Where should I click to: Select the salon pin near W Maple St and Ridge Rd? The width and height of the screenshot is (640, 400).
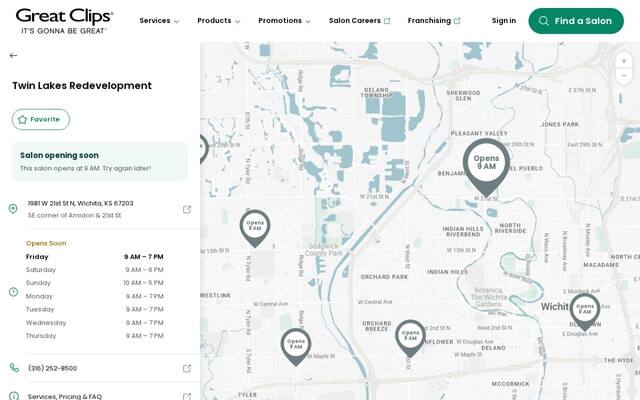(296, 346)
